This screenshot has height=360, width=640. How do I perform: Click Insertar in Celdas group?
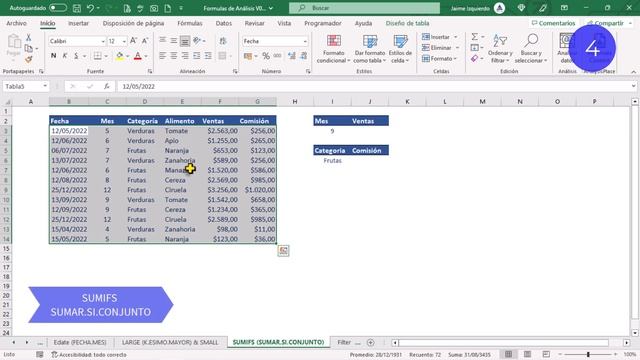tap(440, 37)
